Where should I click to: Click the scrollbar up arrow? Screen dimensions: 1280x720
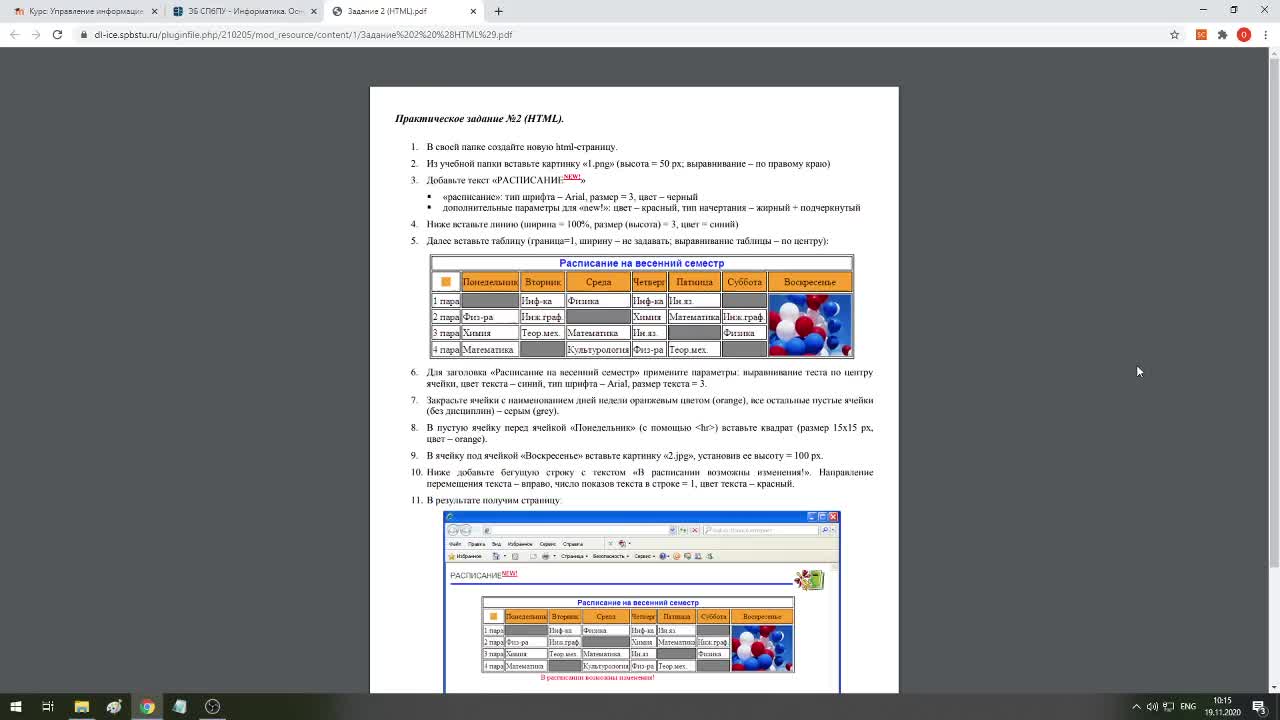point(1273,54)
